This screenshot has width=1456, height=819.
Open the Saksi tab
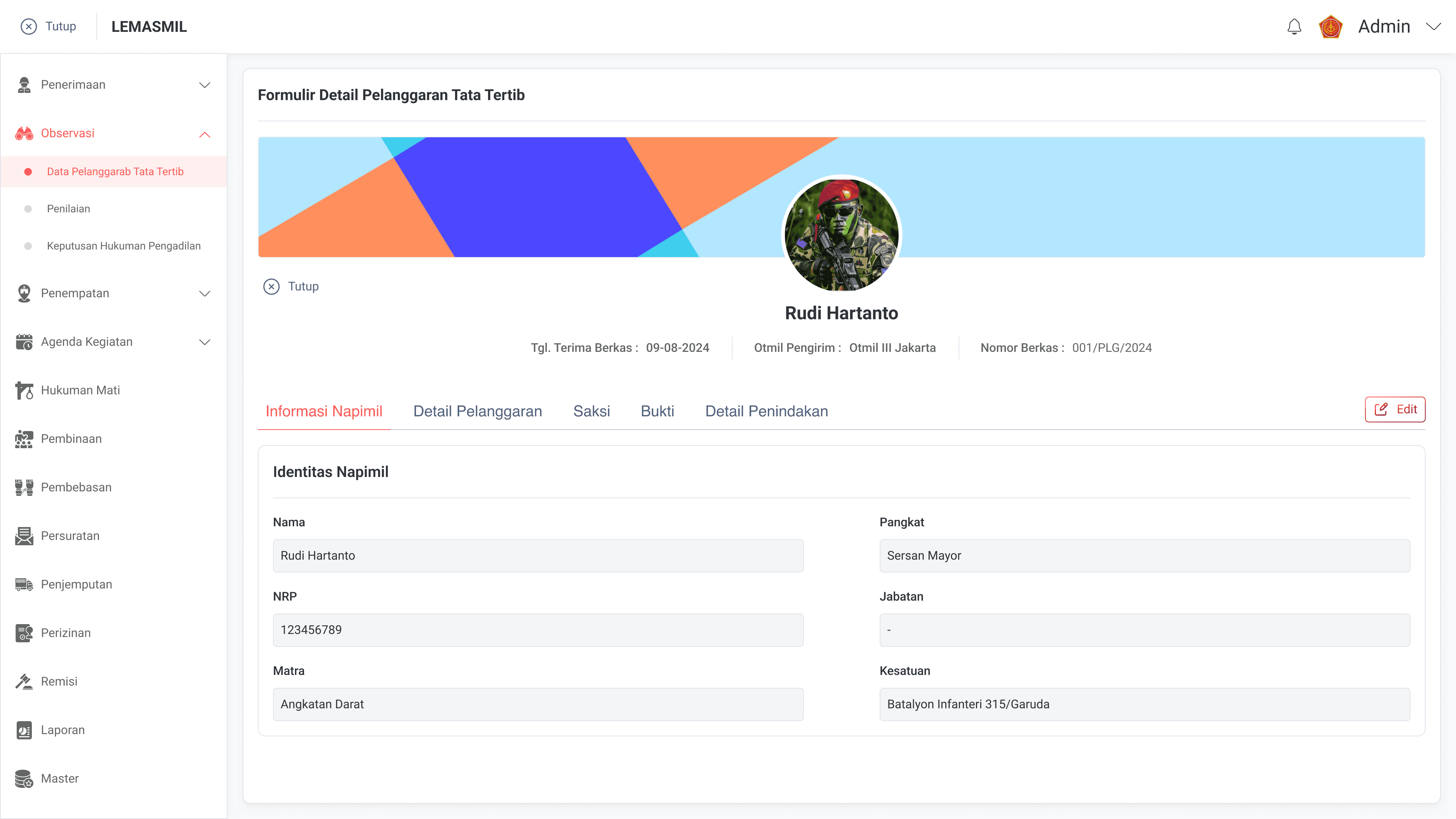pos(591,411)
